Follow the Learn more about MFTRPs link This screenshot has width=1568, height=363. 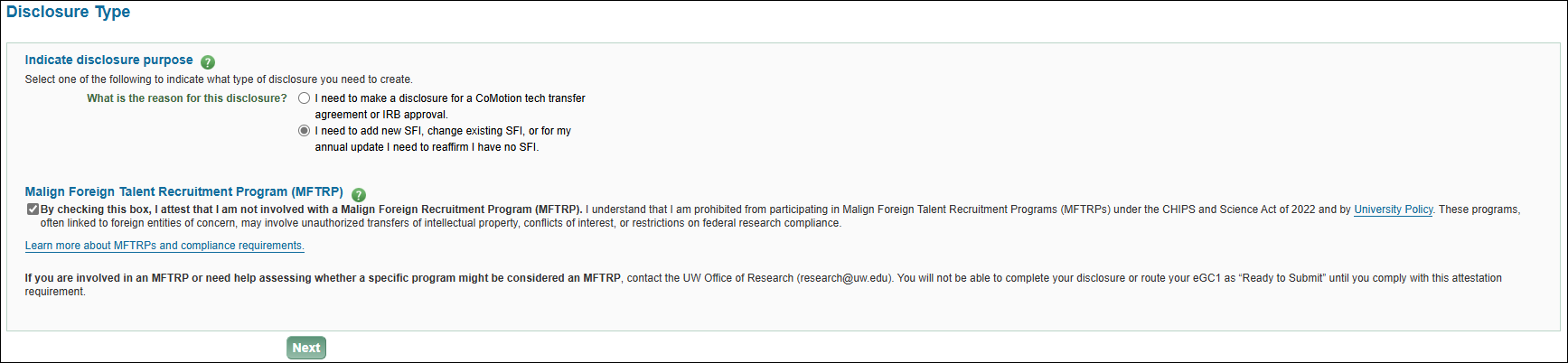[164, 246]
